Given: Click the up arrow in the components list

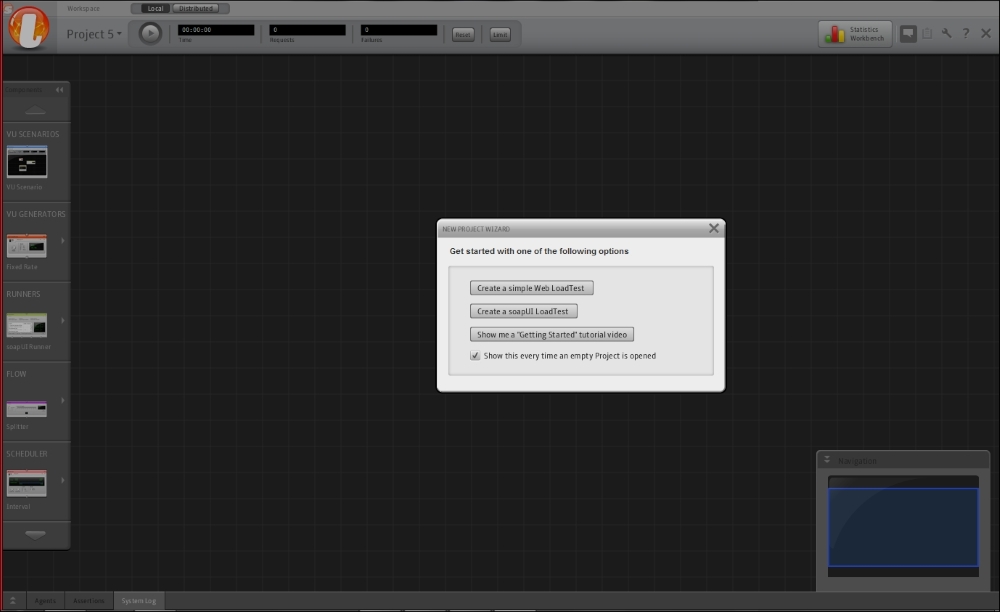Looking at the screenshot, I should (x=35, y=110).
